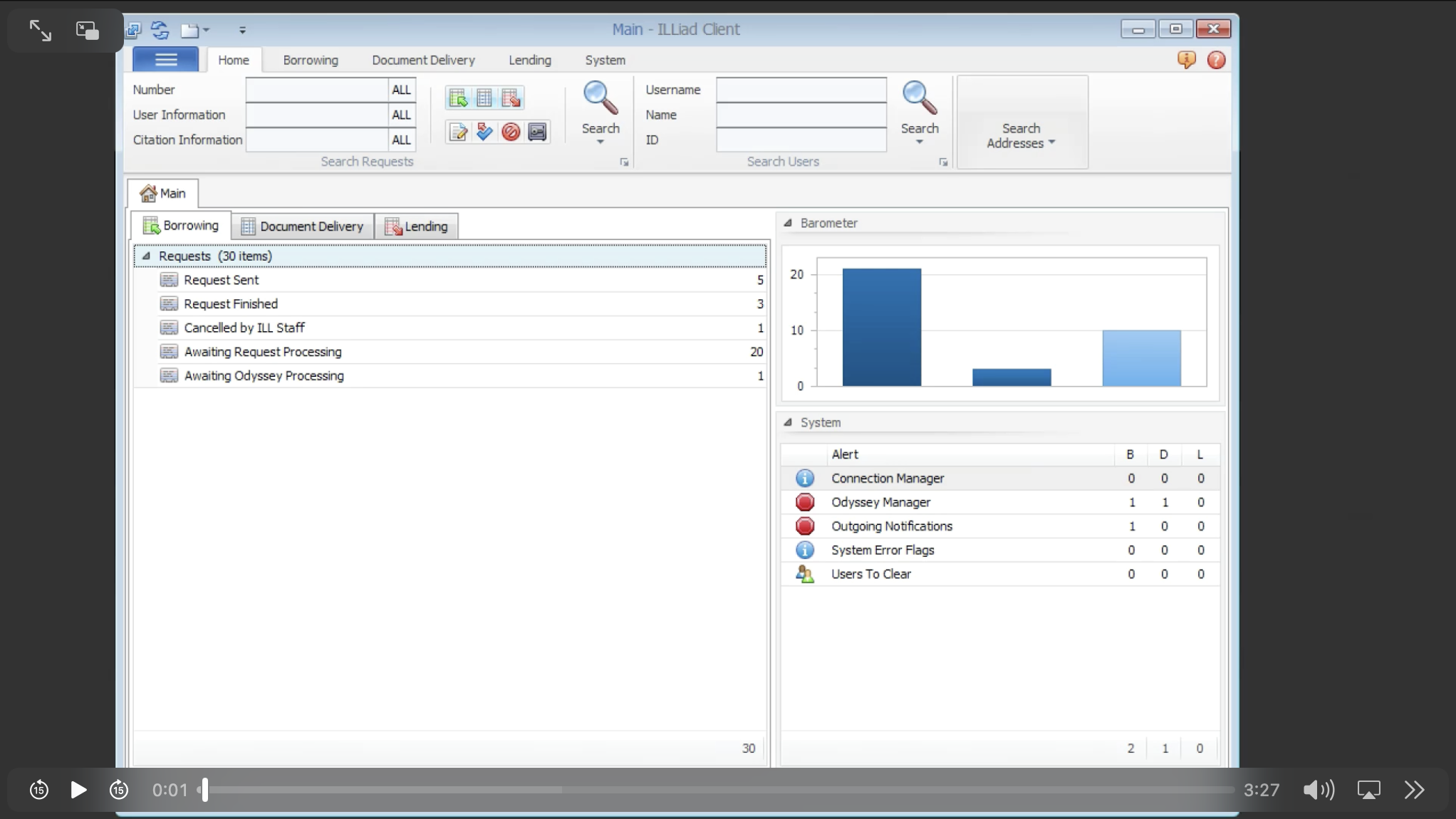Click the blue checkmark icon in the ribbon

pos(484,132)
